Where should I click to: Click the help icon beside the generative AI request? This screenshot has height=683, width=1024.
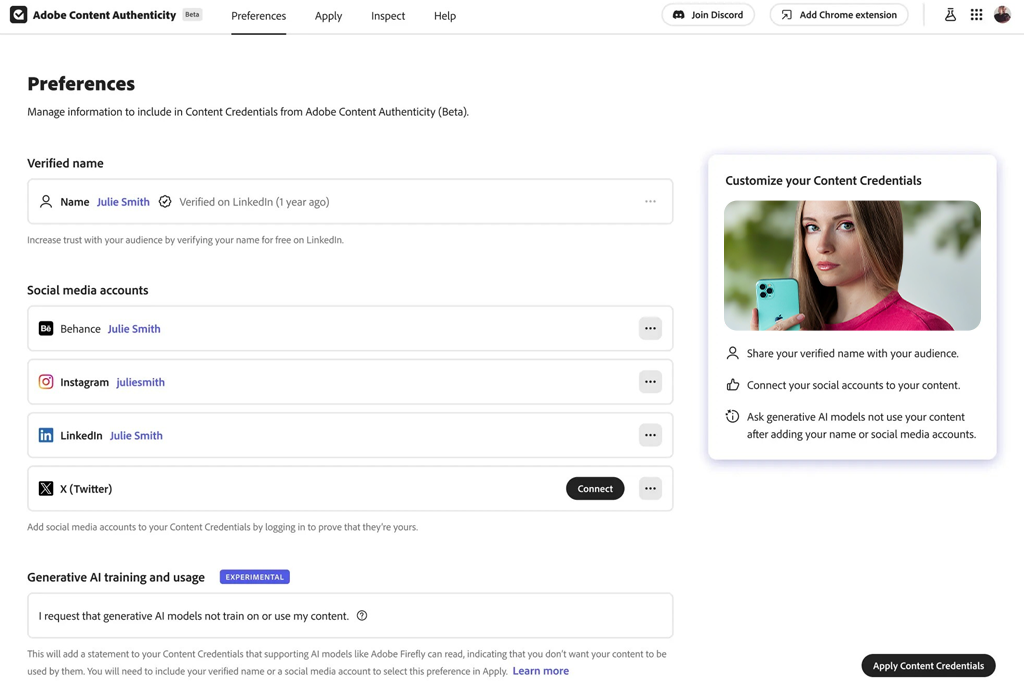[x=362, y=616]
